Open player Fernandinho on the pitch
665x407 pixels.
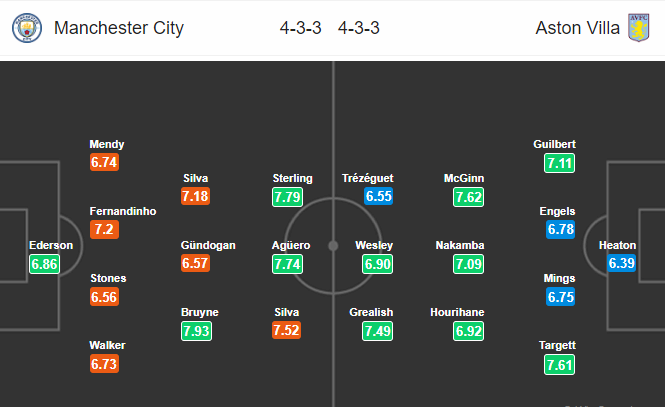pos(123,211)
